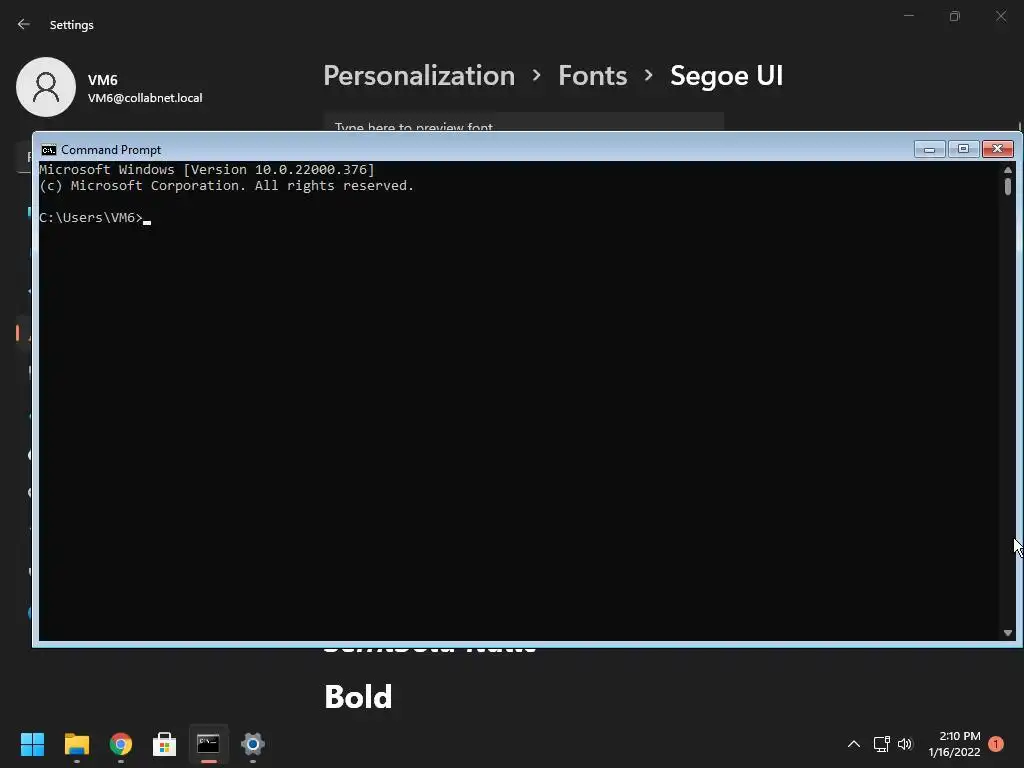Maximize the Command Prompt window

(x=963, y=150)
